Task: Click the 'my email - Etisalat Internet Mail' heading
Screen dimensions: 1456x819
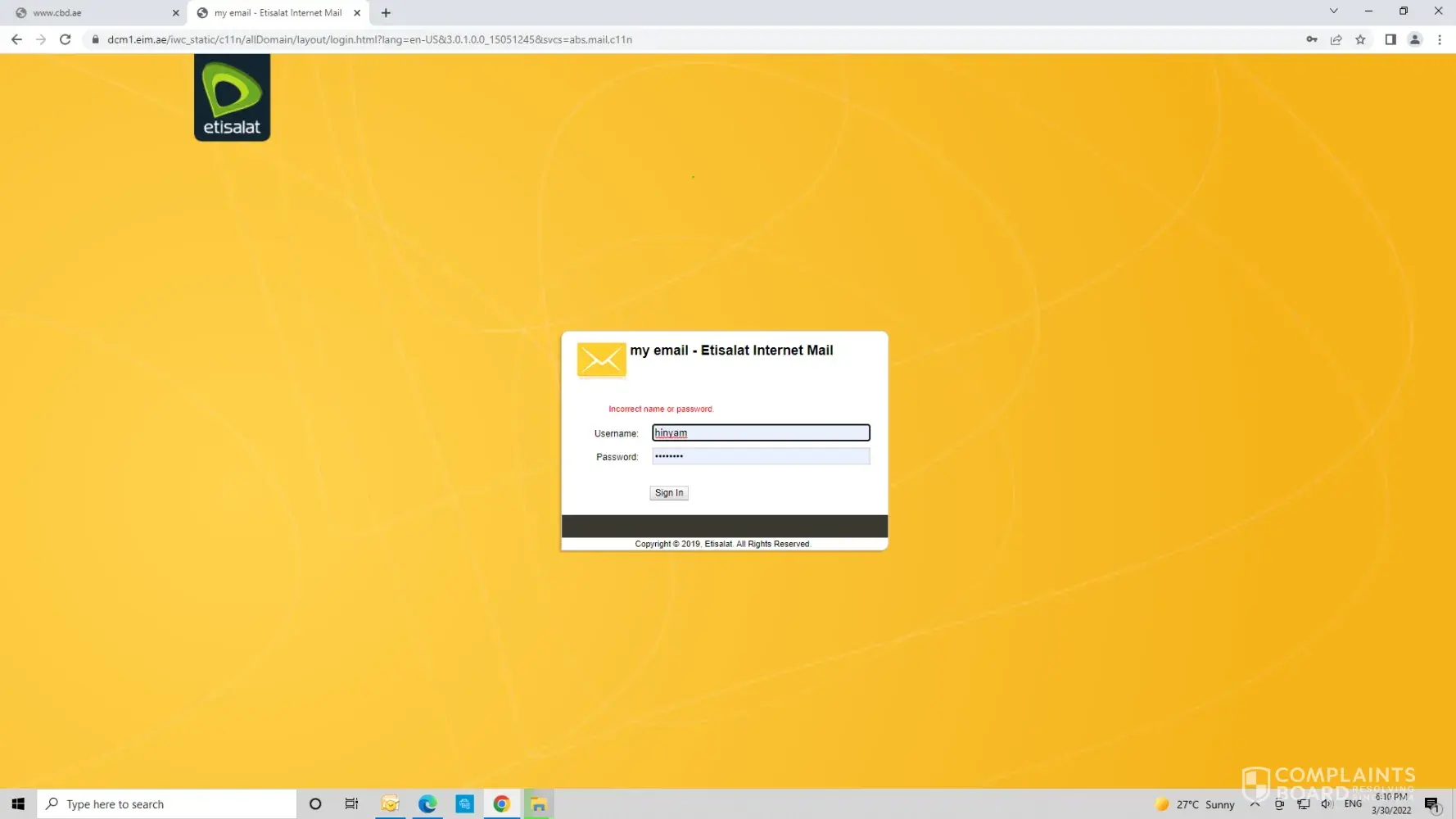Action: click(x=731, y=351)
